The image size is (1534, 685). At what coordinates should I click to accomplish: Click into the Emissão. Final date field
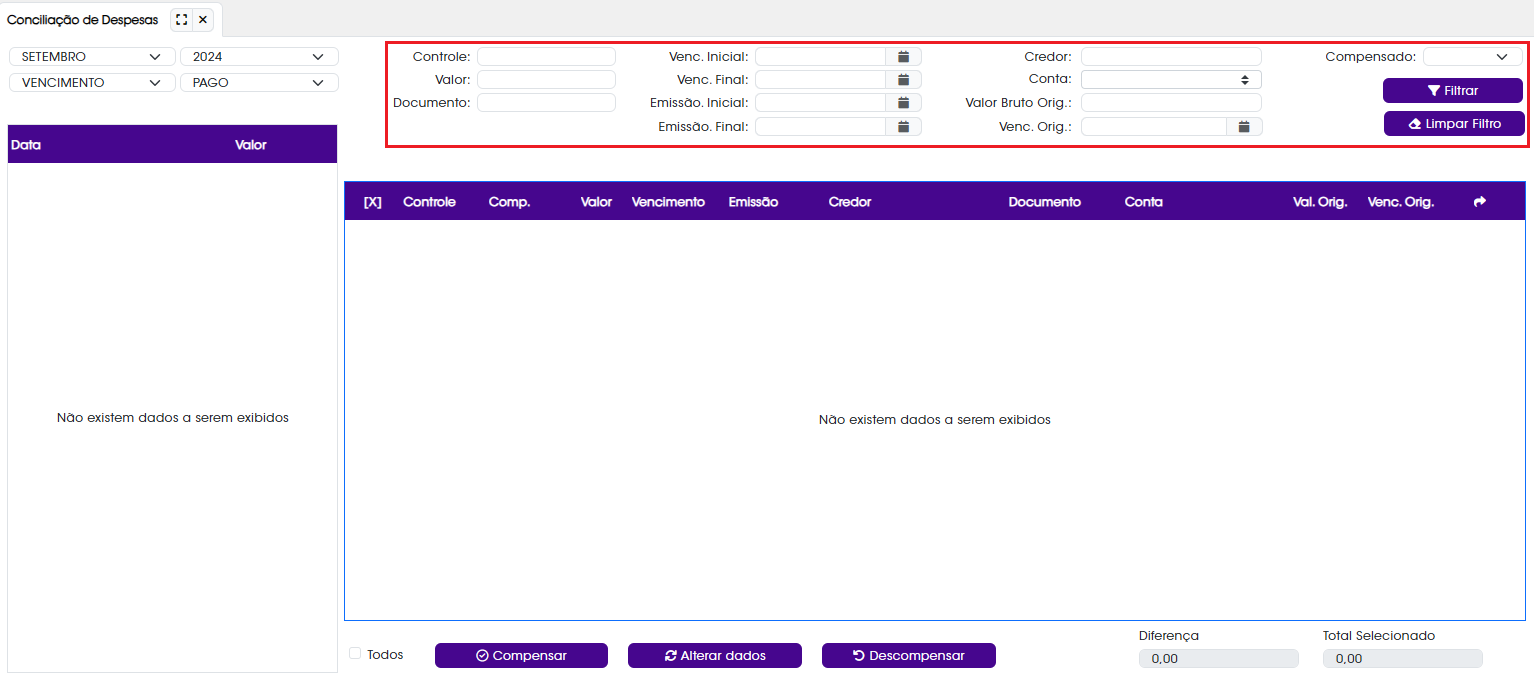pyautogui.click(x=820, y=126)
